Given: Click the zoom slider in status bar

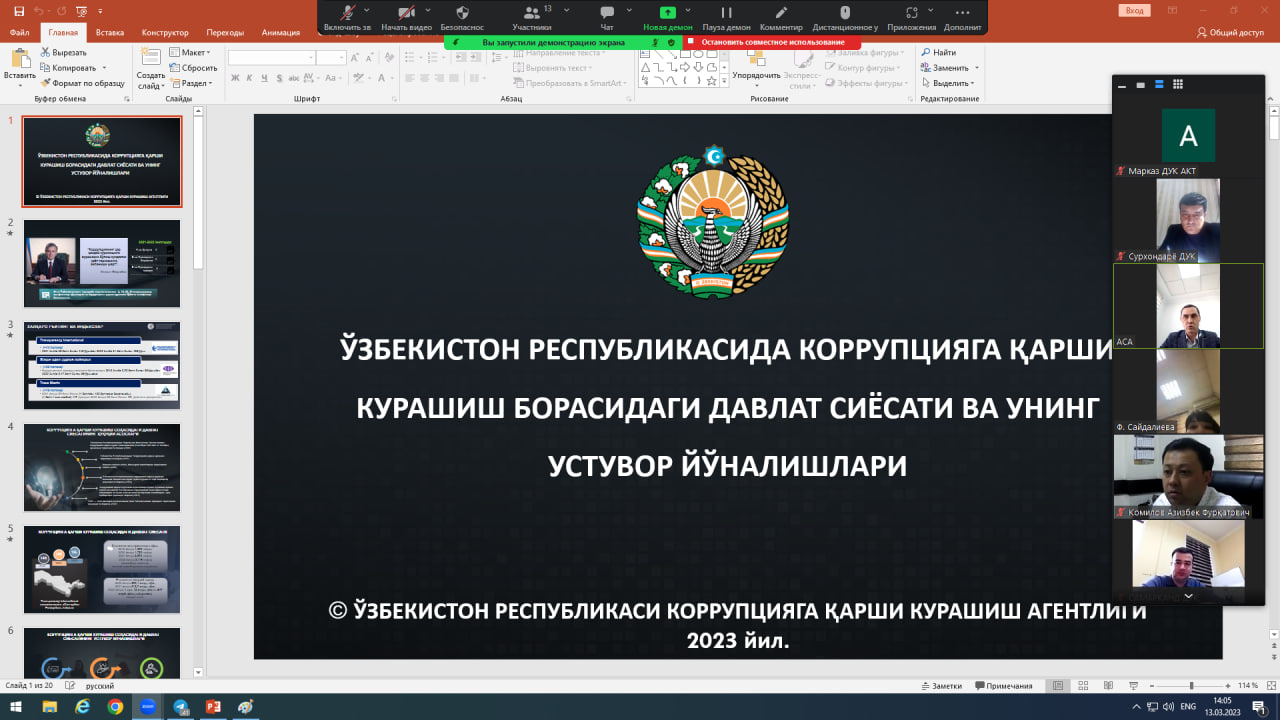Looking at the screenshot, I should coord(1190,686).
